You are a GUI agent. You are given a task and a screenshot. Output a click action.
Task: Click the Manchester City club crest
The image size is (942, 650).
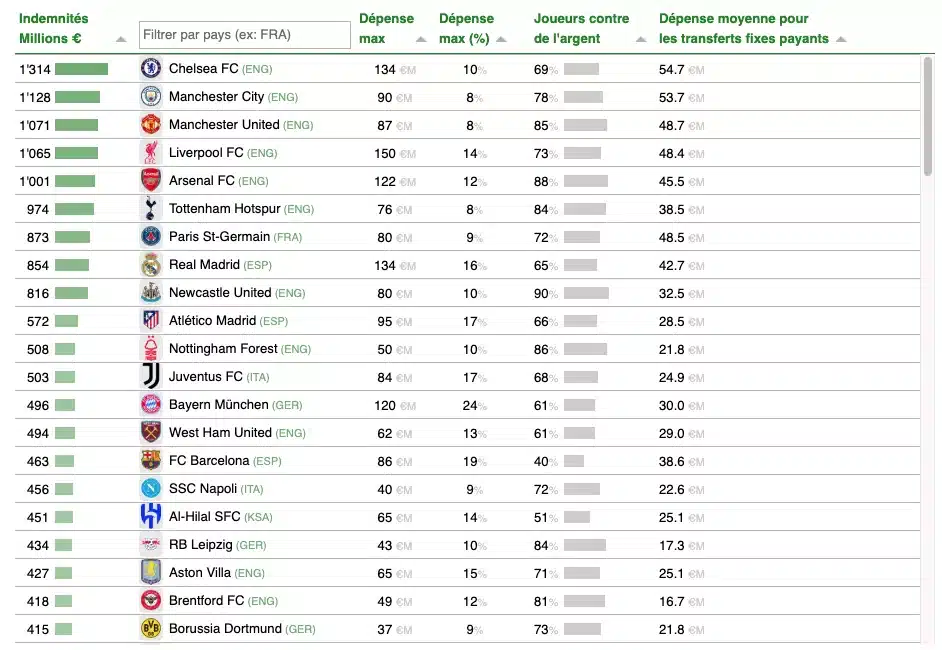tap(151, 97)
